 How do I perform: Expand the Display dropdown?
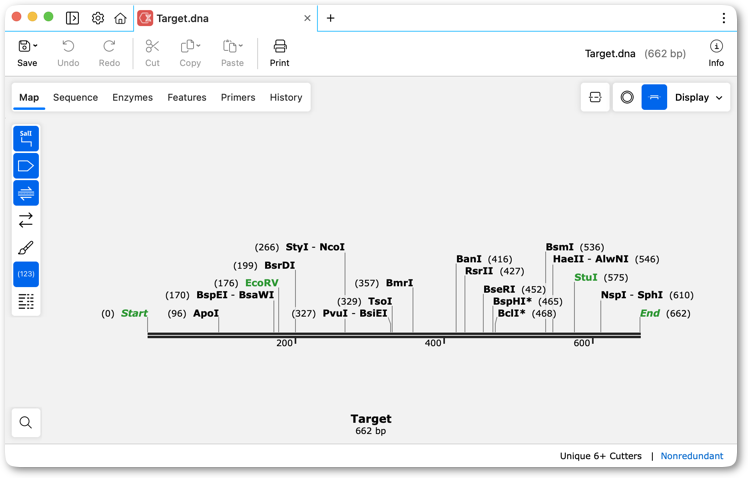(699, 97)
